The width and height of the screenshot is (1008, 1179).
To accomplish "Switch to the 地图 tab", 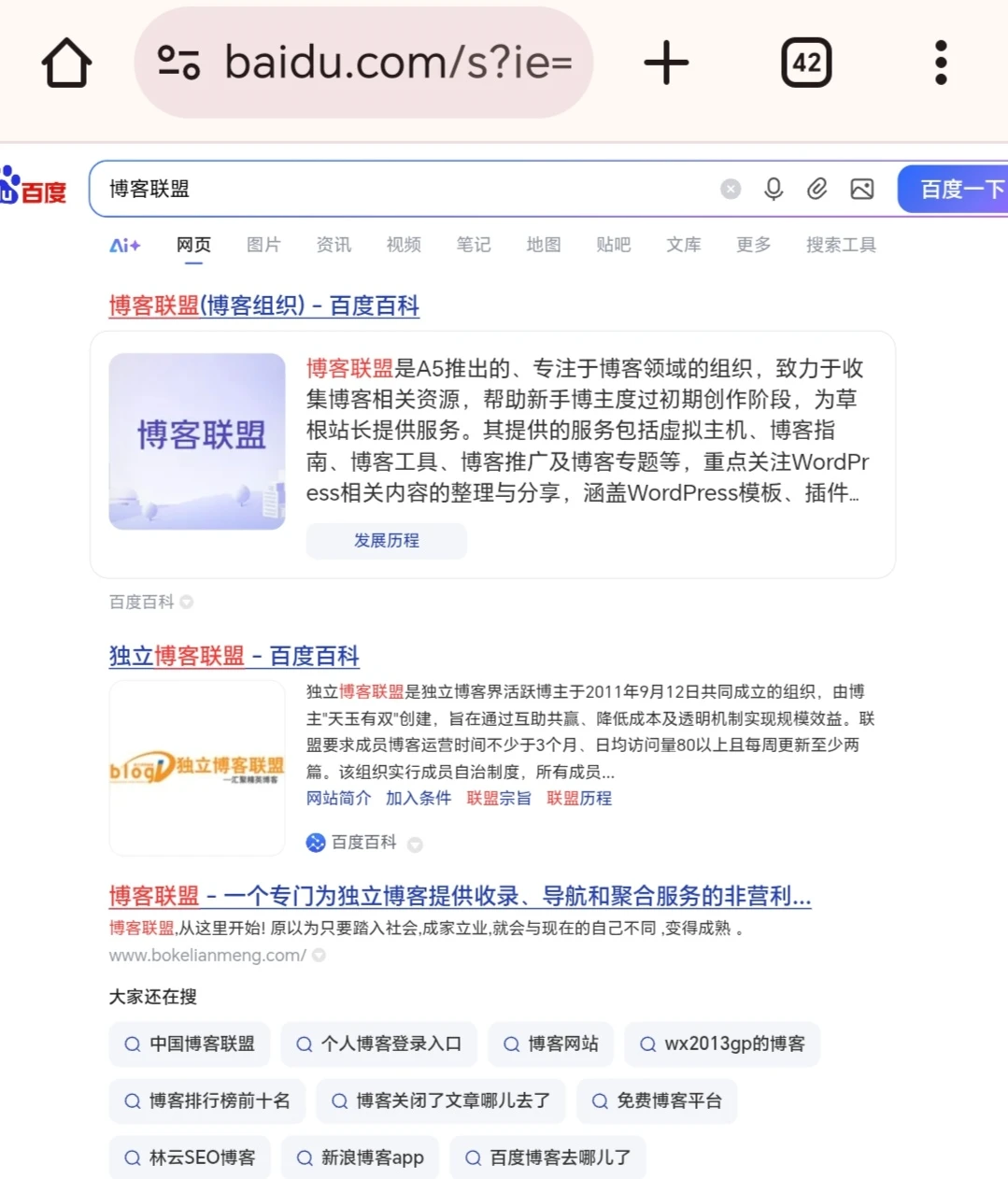I will [544, 245].
